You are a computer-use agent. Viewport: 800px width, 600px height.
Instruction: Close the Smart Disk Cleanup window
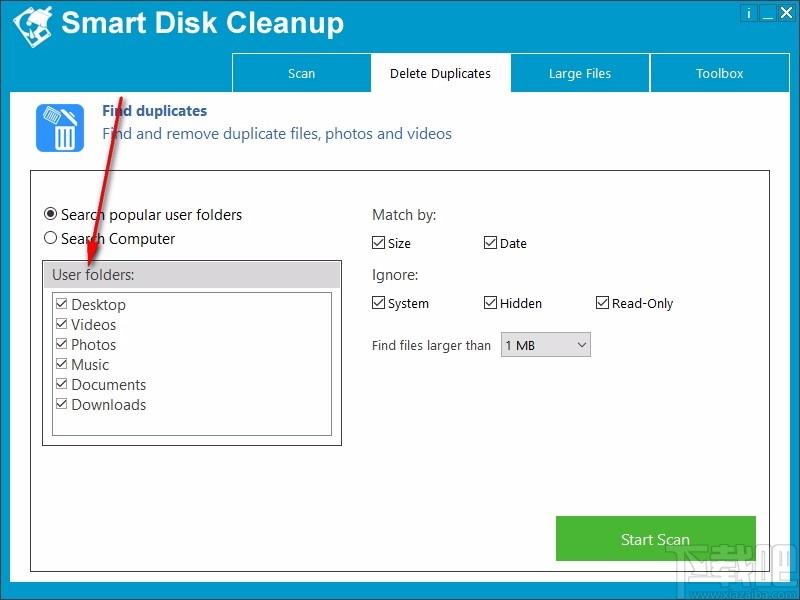(x=786, y=13)
